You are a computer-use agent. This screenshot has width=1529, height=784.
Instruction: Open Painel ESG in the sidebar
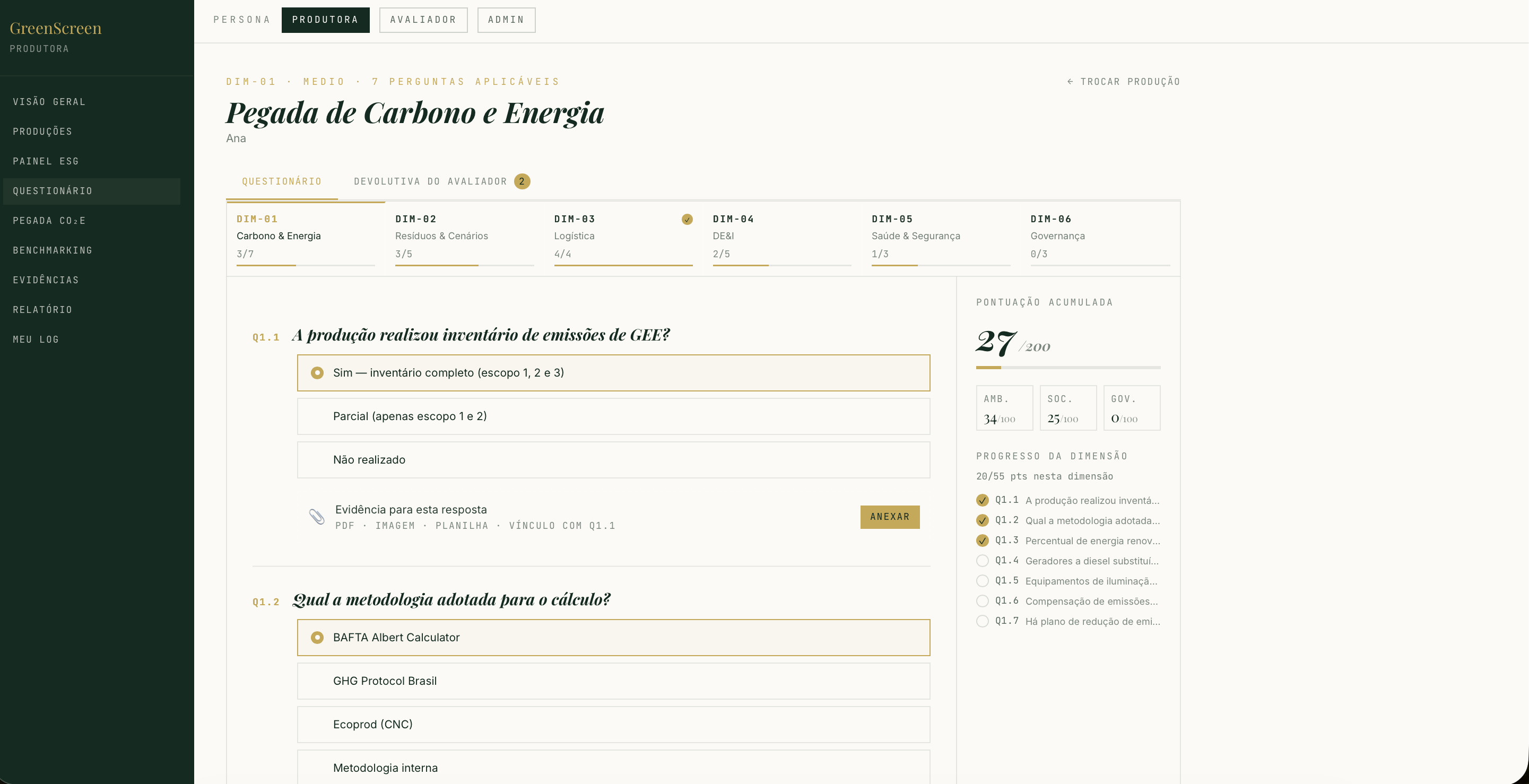pos(92,161)
